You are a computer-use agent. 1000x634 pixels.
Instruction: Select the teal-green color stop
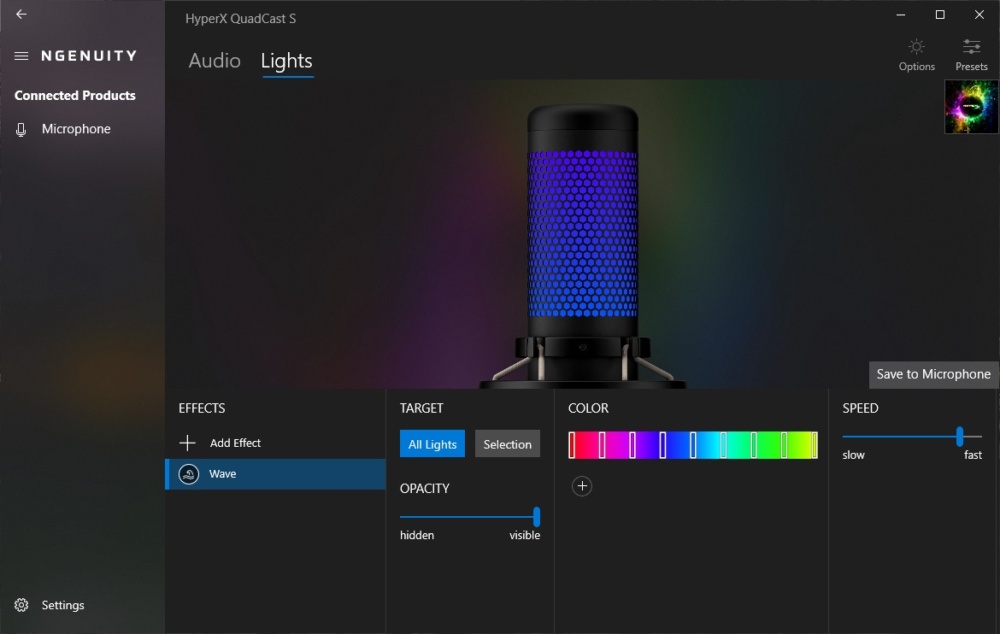click(754, 445)
